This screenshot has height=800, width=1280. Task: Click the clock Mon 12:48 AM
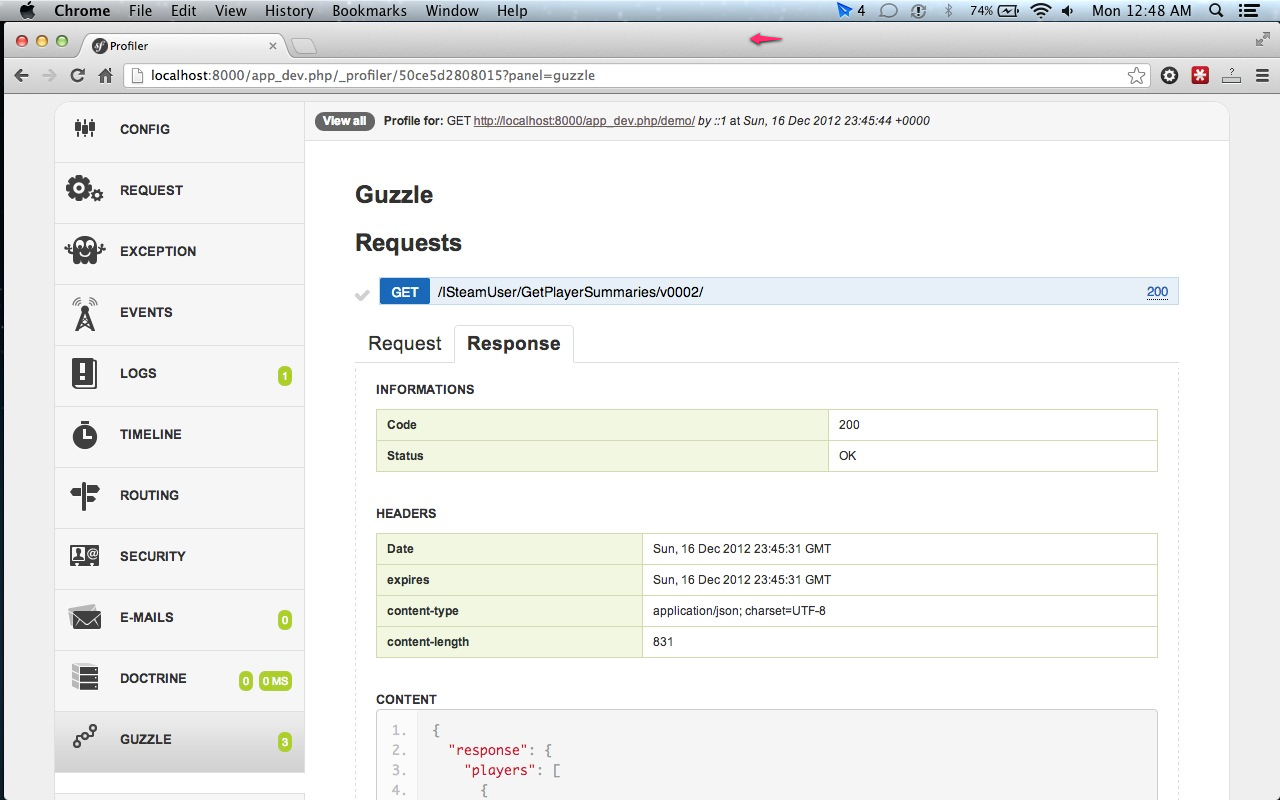[1142, 11]
